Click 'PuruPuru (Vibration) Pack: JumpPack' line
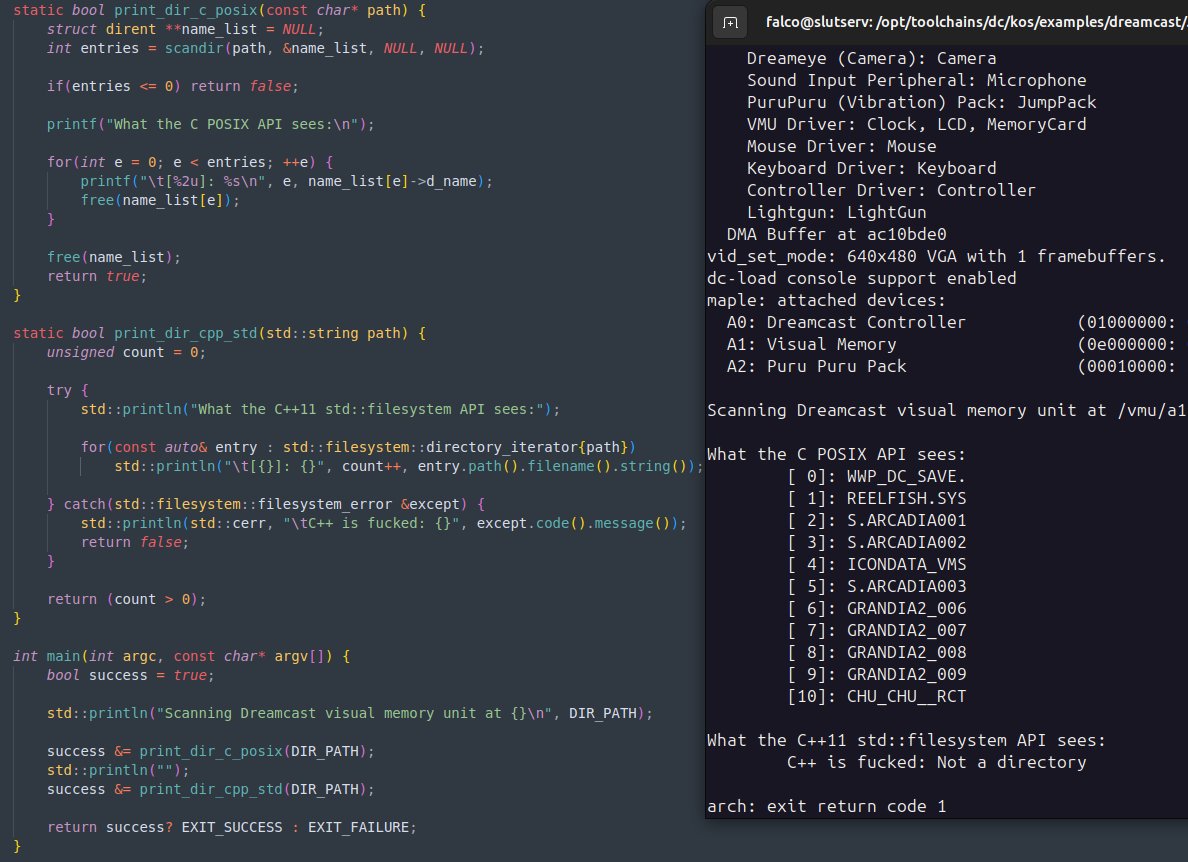 point(921,102)
